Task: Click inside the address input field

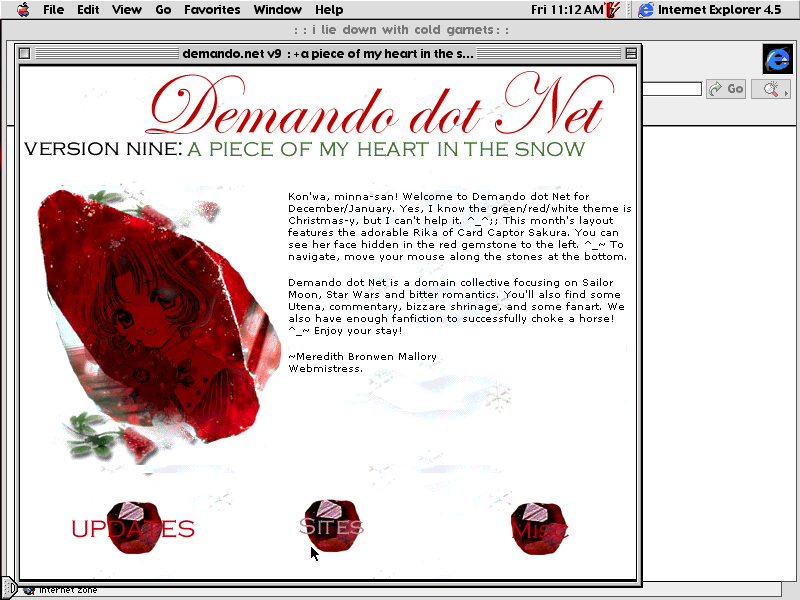Action: tap(672, 89)
